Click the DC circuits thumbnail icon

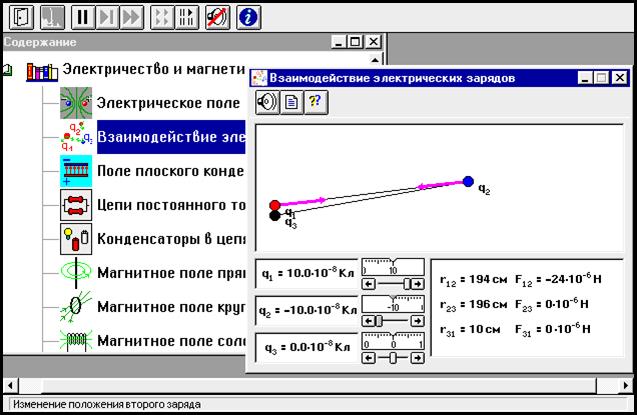click(x=76, y=205)
